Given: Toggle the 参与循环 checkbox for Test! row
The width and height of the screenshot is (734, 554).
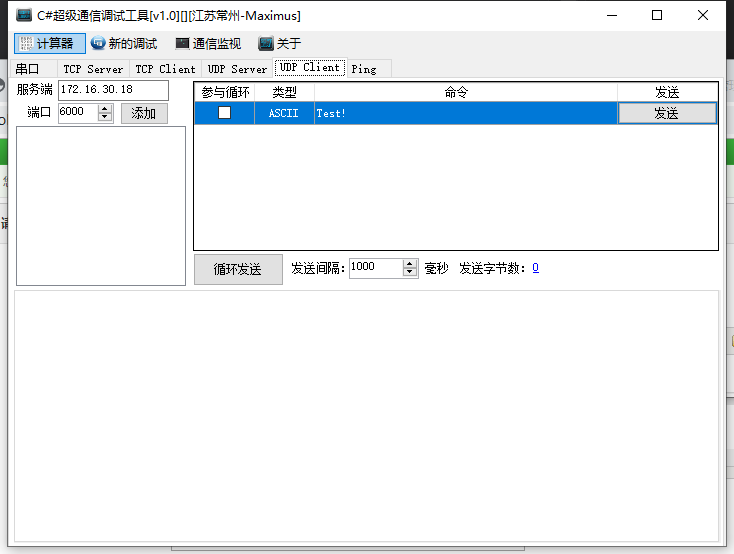Looking at the screenshot, I should coord(224,113).
